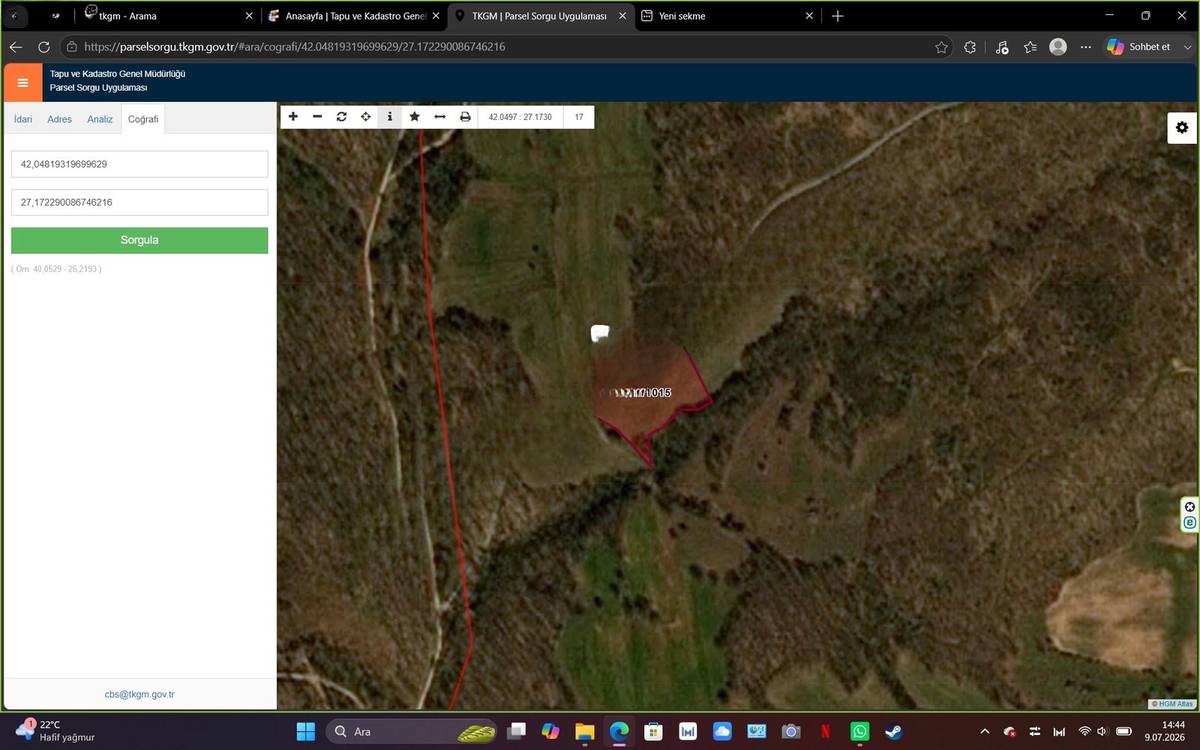
Task: Focus the latitude field 42,04819319699629
Action: coord(139,164)
